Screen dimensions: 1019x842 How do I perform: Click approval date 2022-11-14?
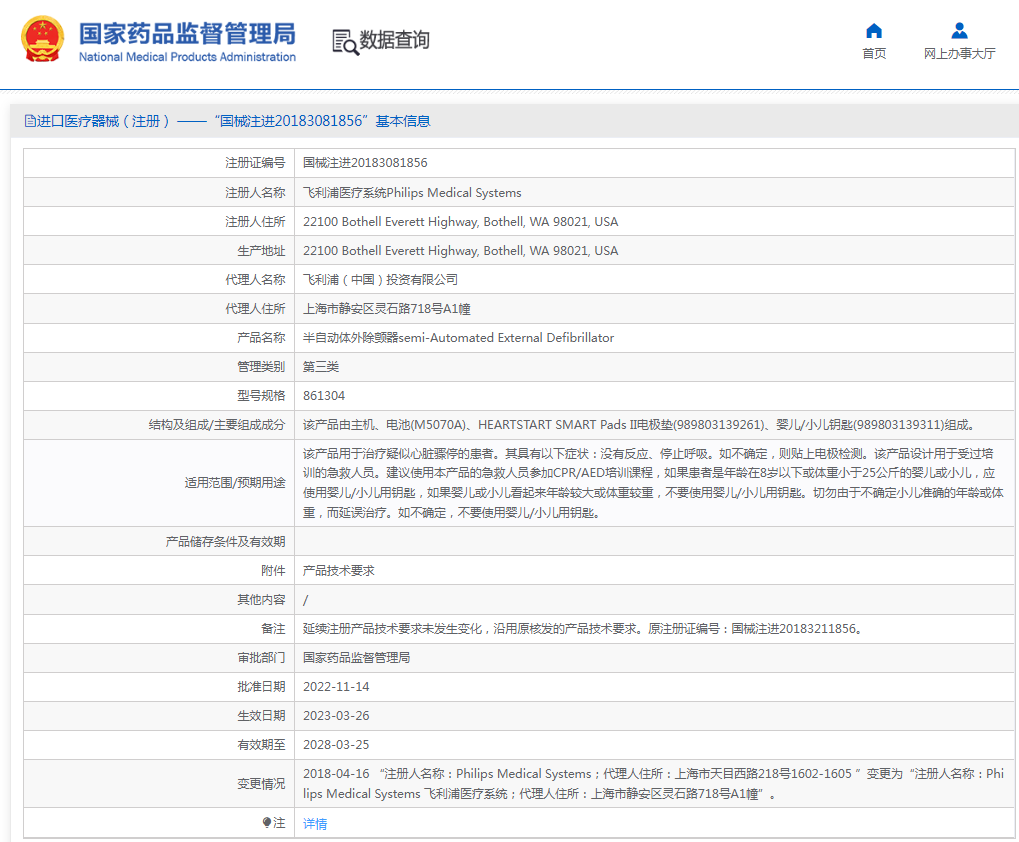point(336,687)
